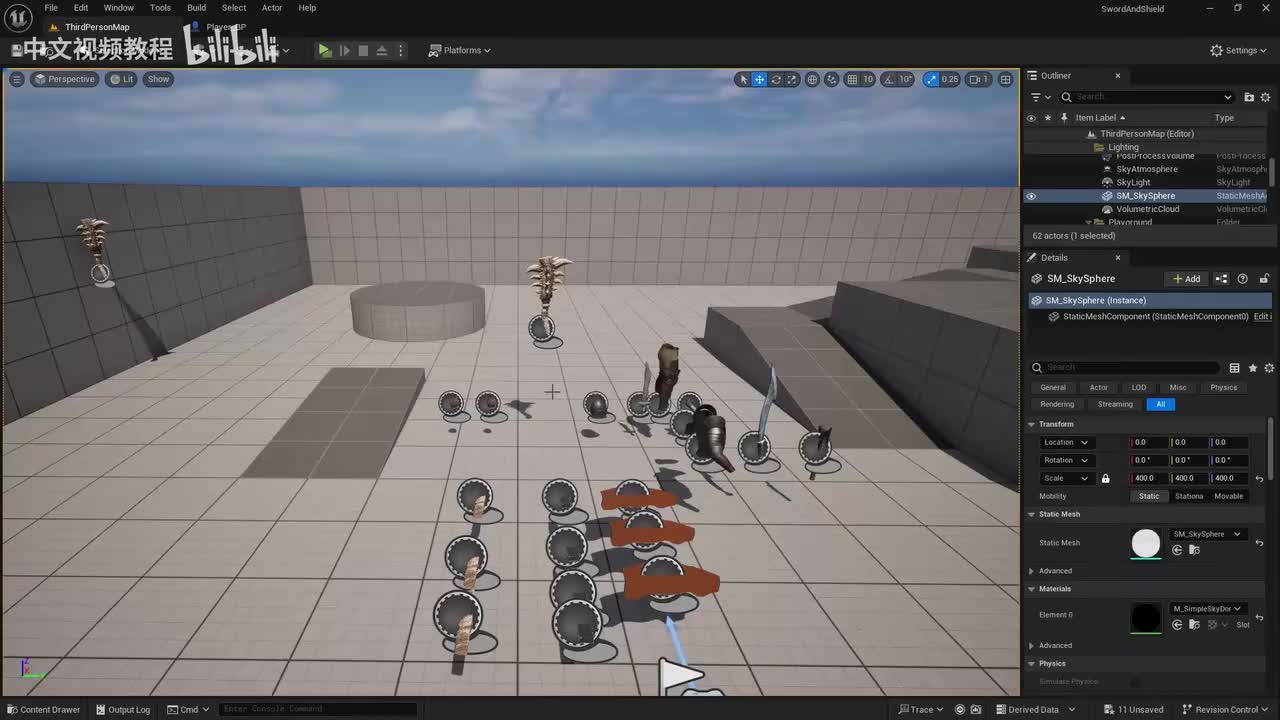Viewport: 1280px width, 720px height.
Task: Open the viewport options hamburger menu
Action: 16,79
